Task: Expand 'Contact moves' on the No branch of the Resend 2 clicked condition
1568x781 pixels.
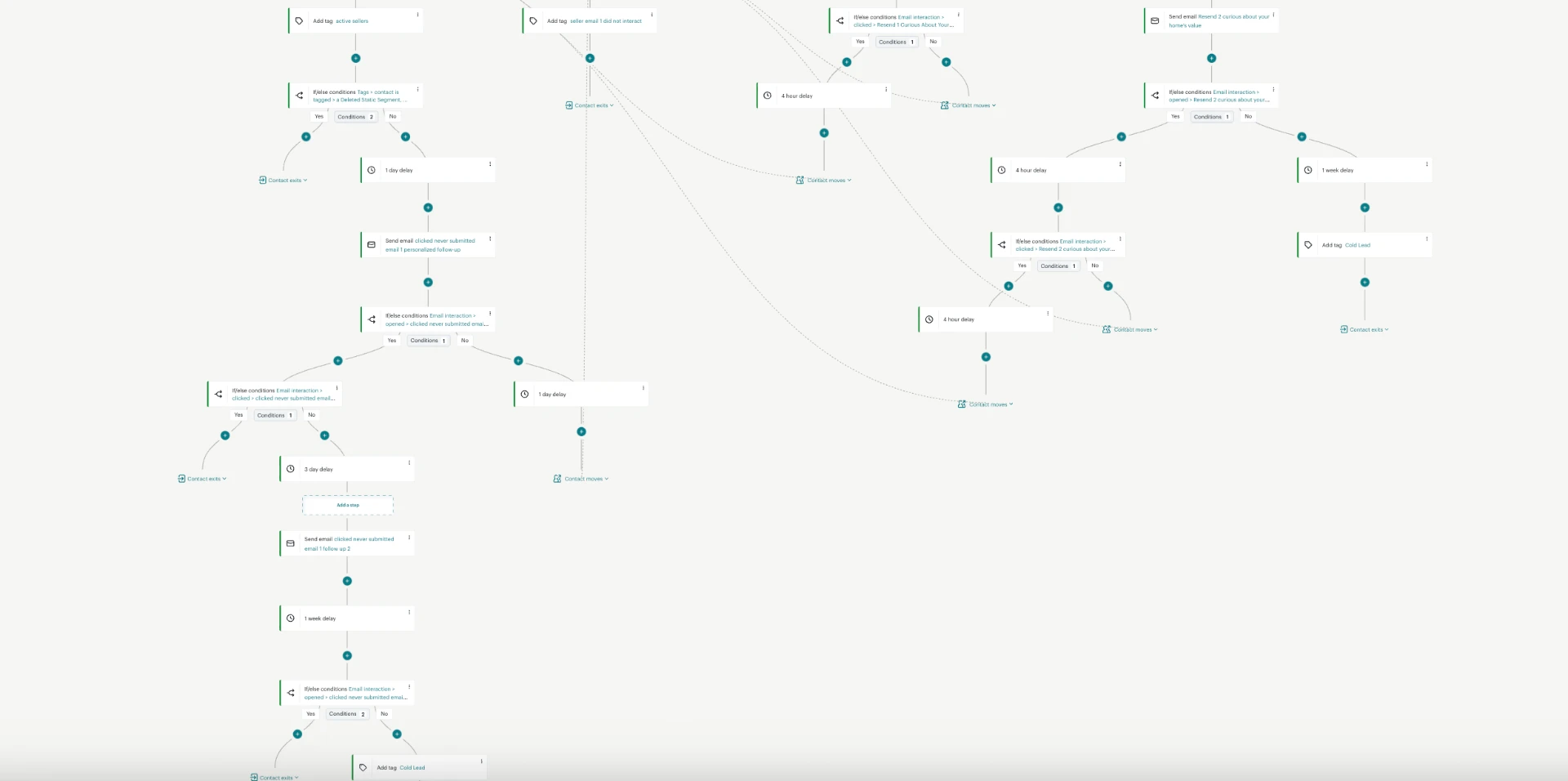Action: click(1129, 329)
